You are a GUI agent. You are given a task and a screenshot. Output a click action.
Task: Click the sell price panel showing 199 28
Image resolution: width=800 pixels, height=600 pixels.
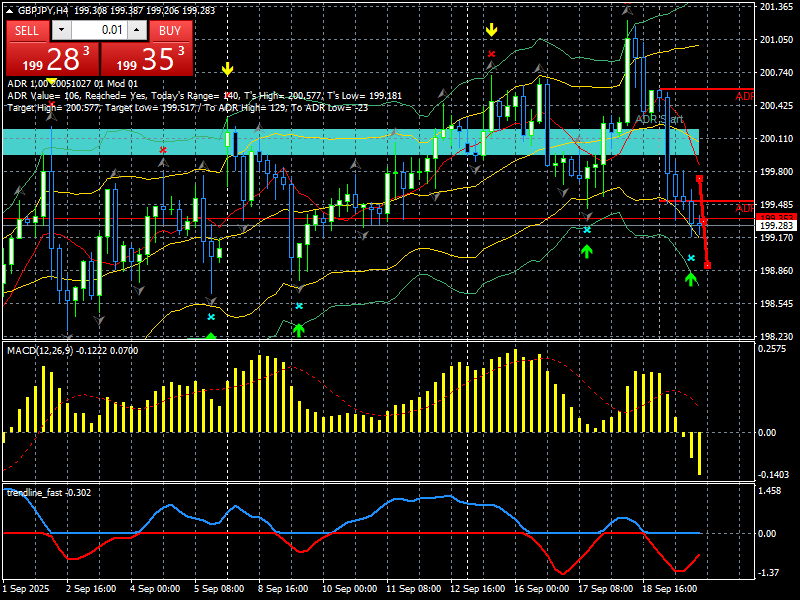click(x=52, y=59)
